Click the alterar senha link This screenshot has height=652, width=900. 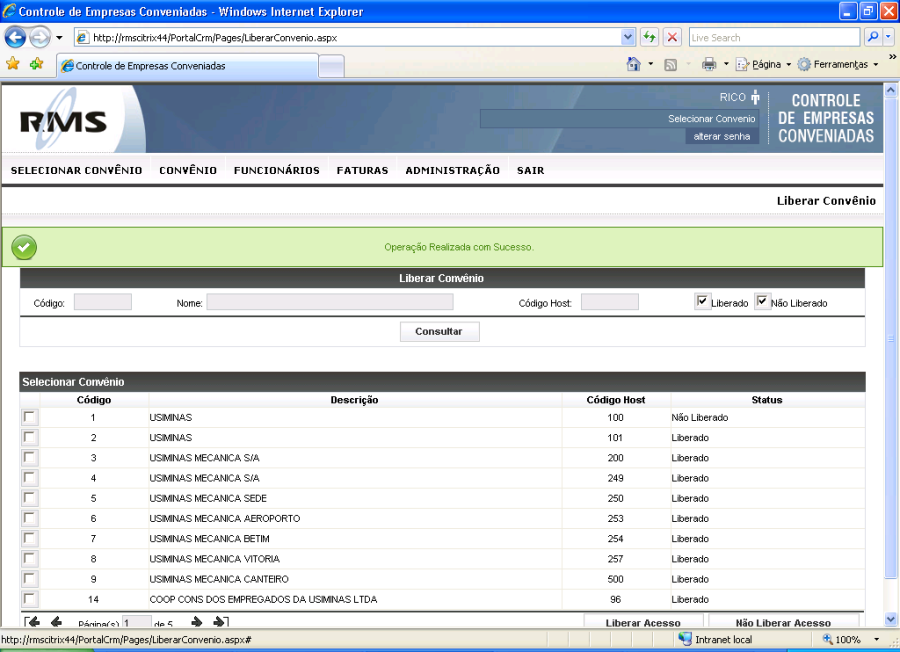(x=721, y=136)
